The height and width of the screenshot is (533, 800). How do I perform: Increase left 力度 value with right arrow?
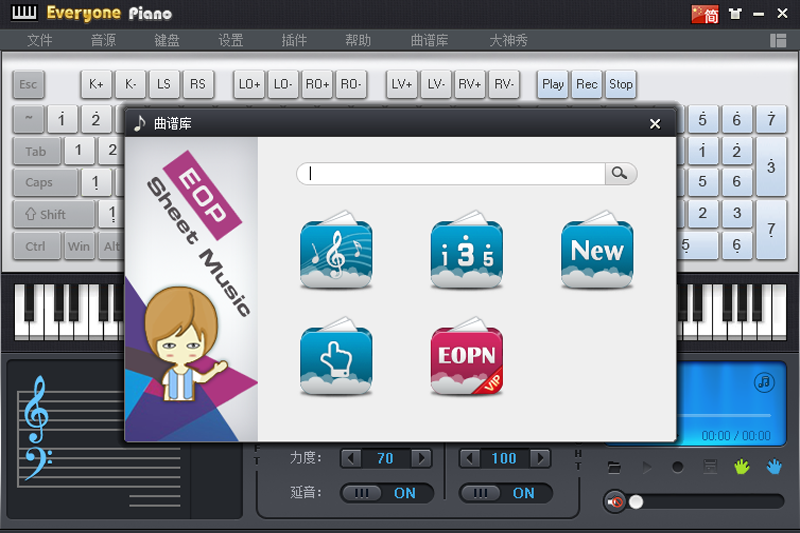421,459
